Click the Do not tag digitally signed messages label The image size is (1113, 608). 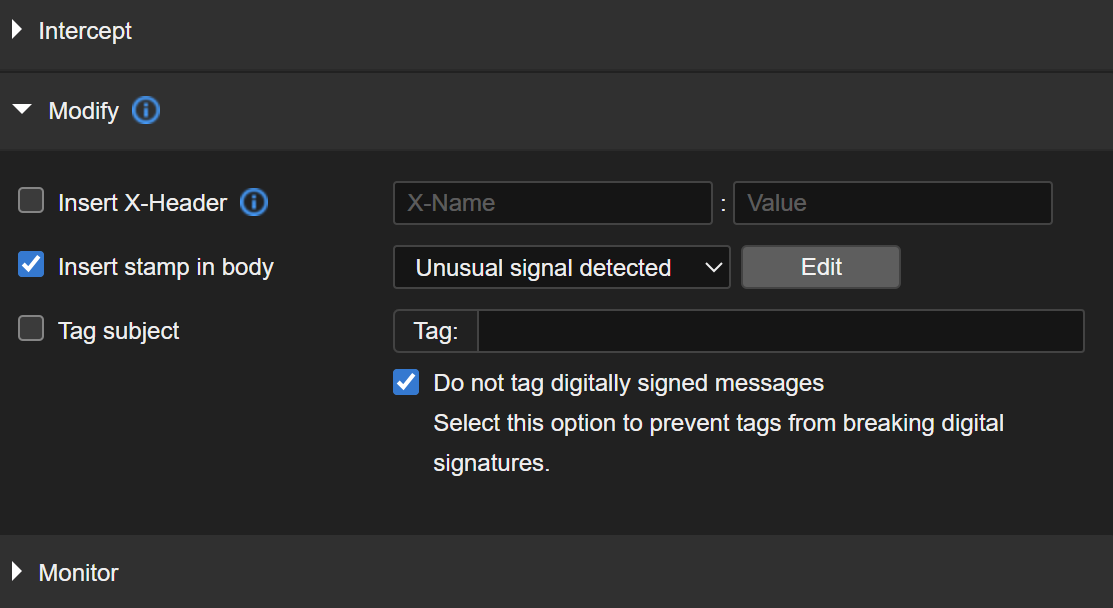(628, 383)
